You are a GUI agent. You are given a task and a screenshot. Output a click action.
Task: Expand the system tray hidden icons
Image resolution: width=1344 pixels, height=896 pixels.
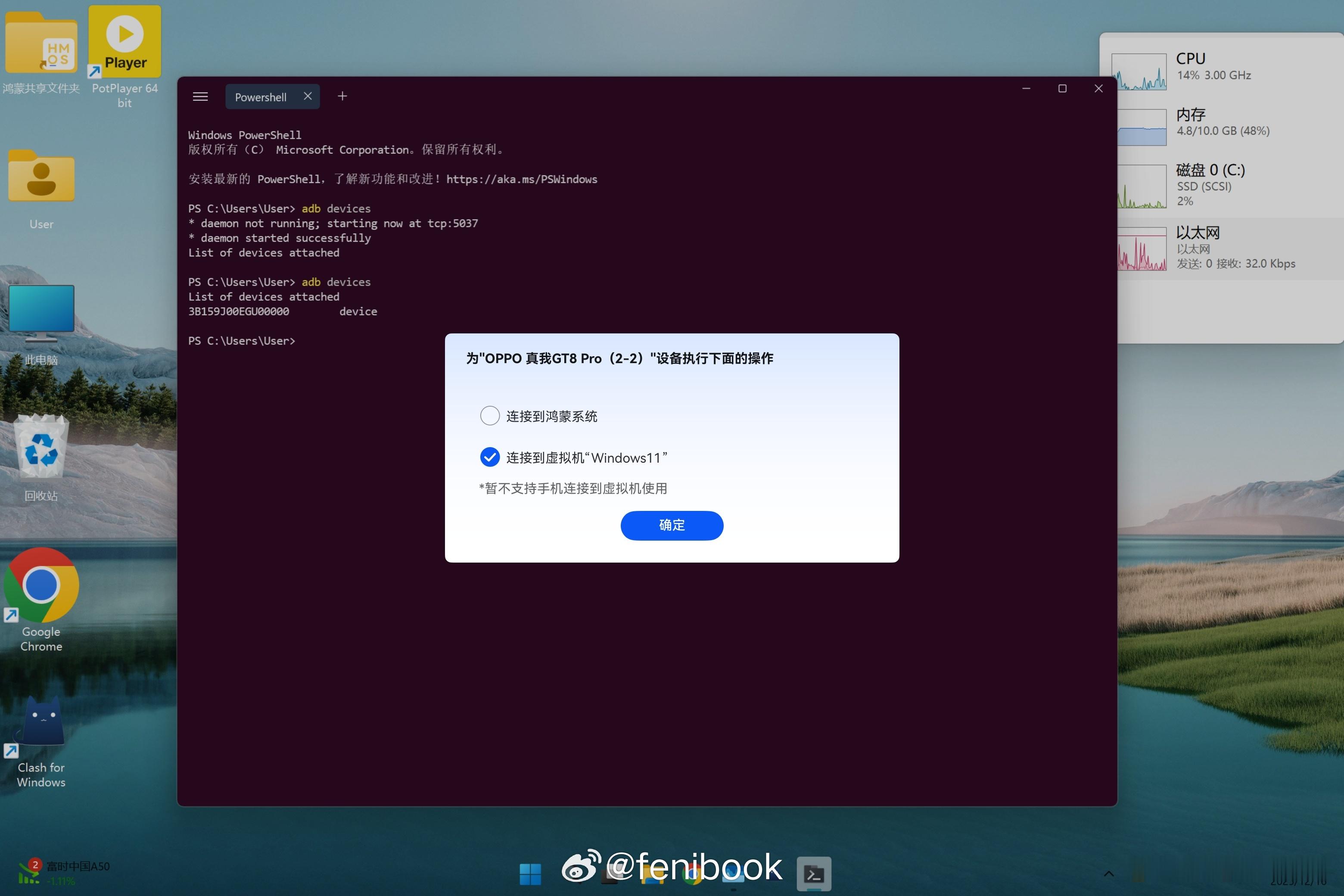coord(1108,874)
